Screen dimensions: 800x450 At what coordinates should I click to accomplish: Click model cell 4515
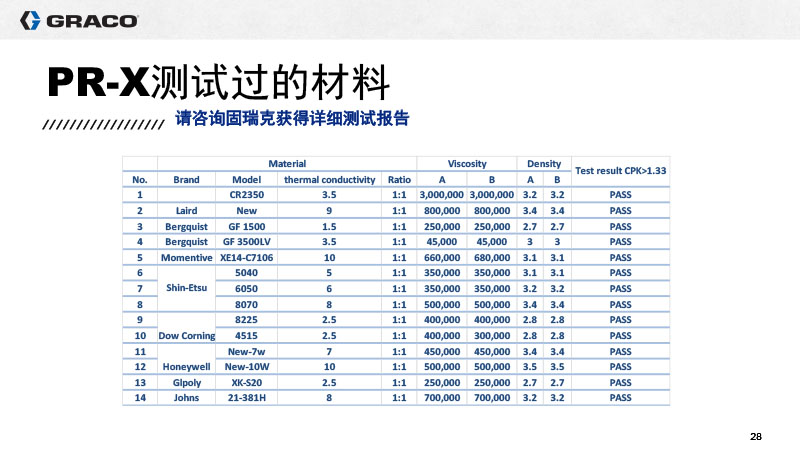pyautogui.click(x=246, y=336)
